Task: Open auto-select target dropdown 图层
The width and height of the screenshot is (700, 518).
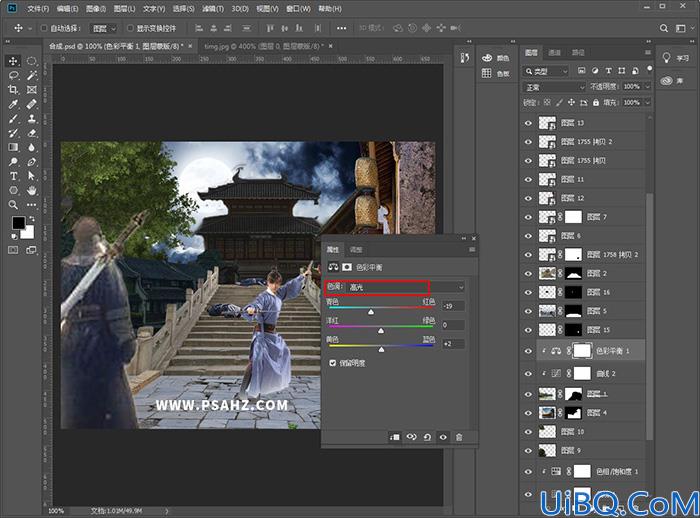Action: click(104, 29)
